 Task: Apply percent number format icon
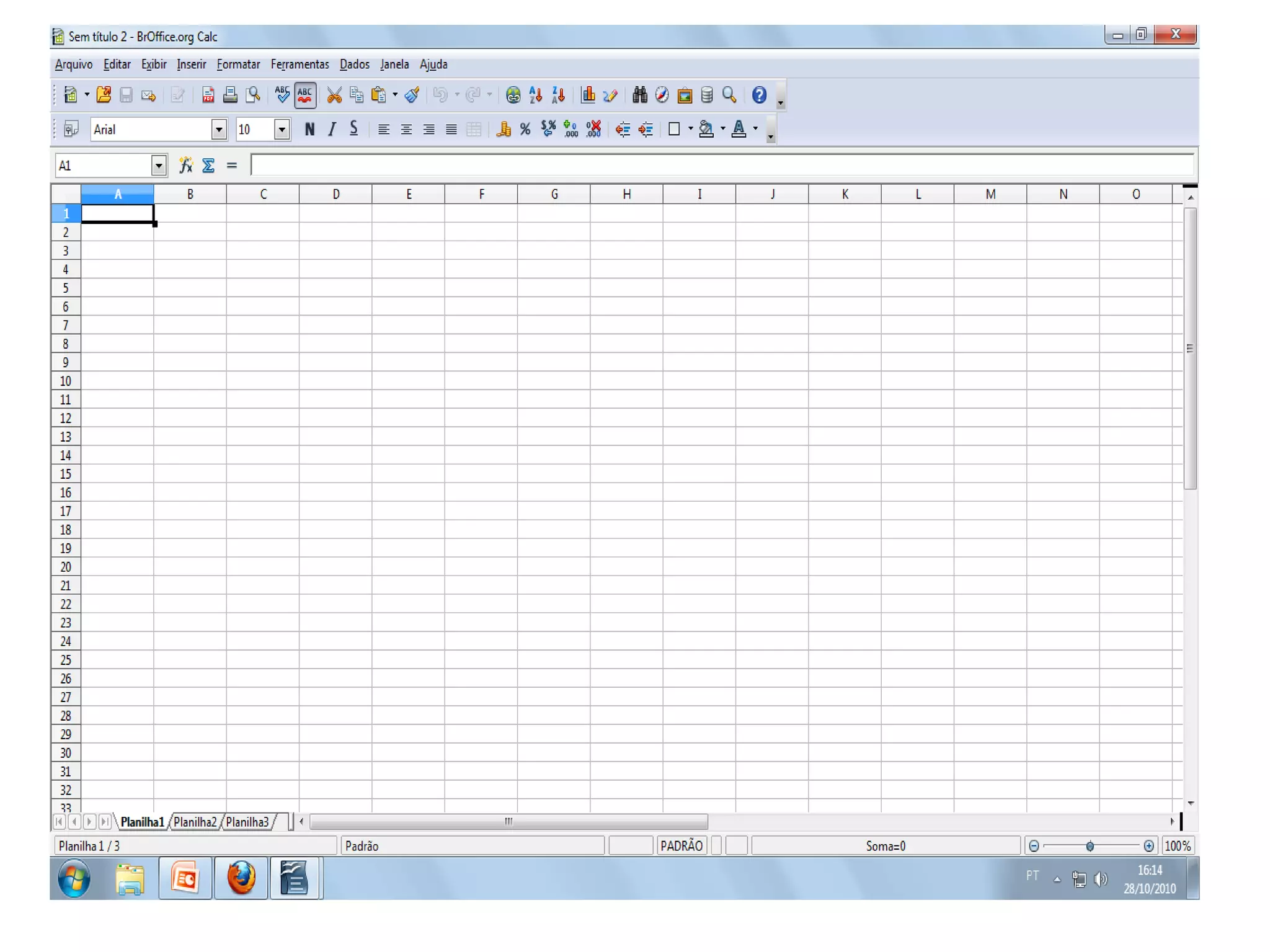[x=525, y=129]
